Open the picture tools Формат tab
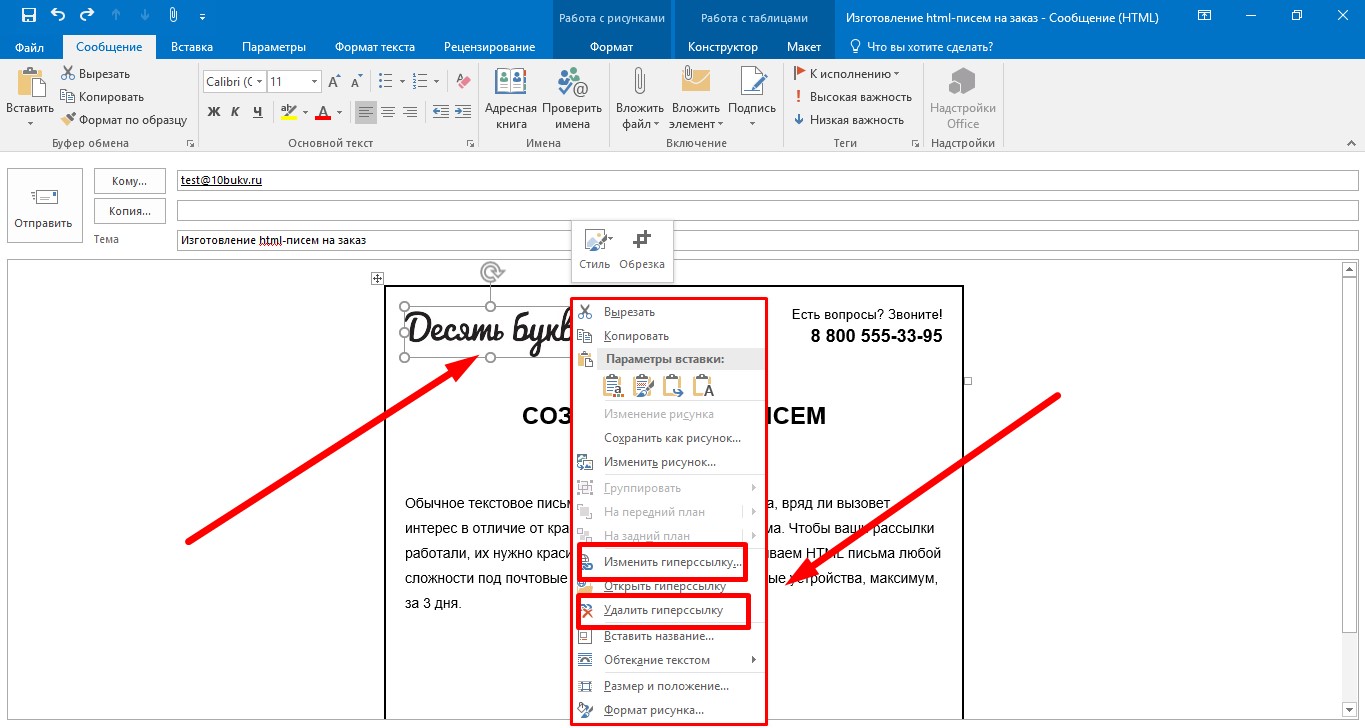Image resolution: width=1365 pixels, height=728 pixels. (x=611, y=47)
